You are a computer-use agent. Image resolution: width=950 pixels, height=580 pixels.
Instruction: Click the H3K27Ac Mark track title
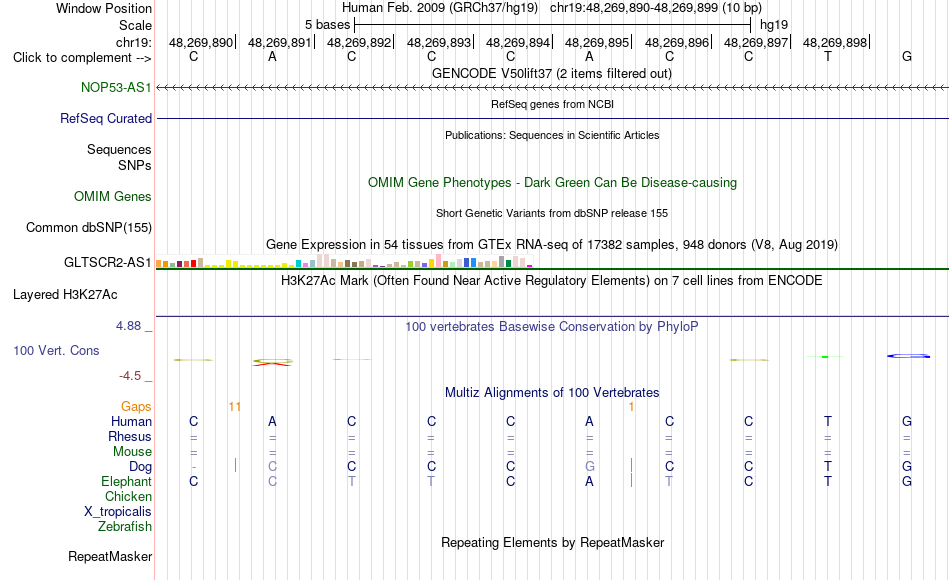click(x=552, y=281)
